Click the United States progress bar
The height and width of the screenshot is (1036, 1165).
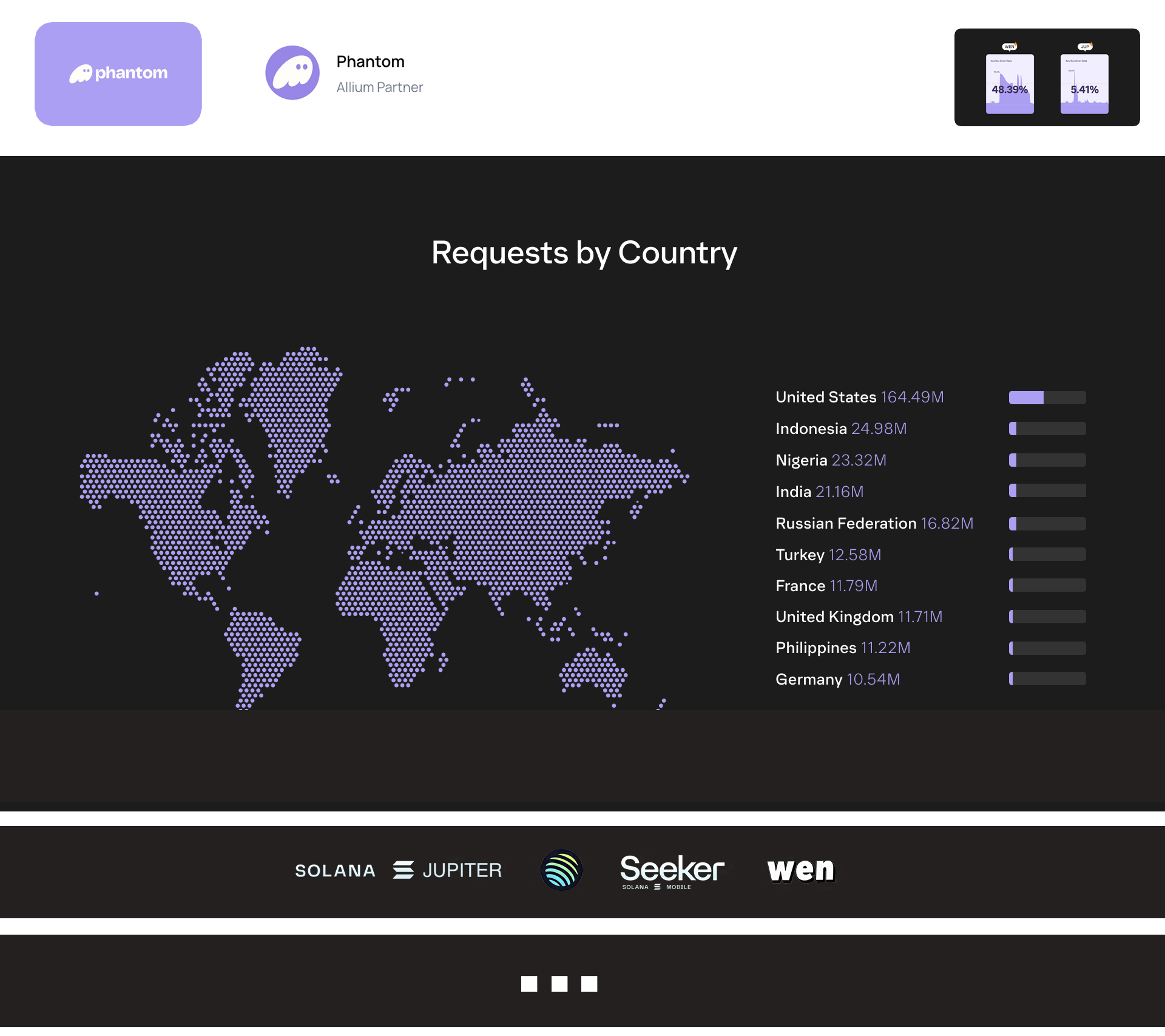point(1047,398)
